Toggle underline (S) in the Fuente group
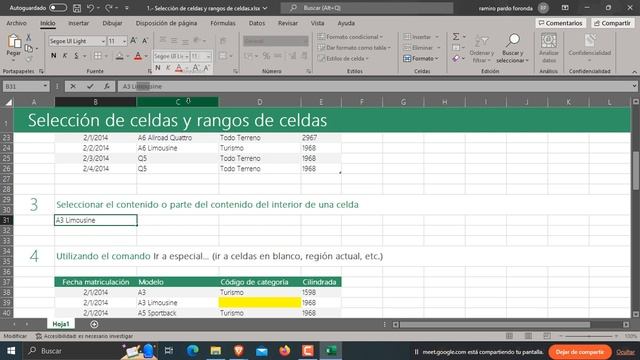Viewport: 640px width, 360px height. [76, 56]
